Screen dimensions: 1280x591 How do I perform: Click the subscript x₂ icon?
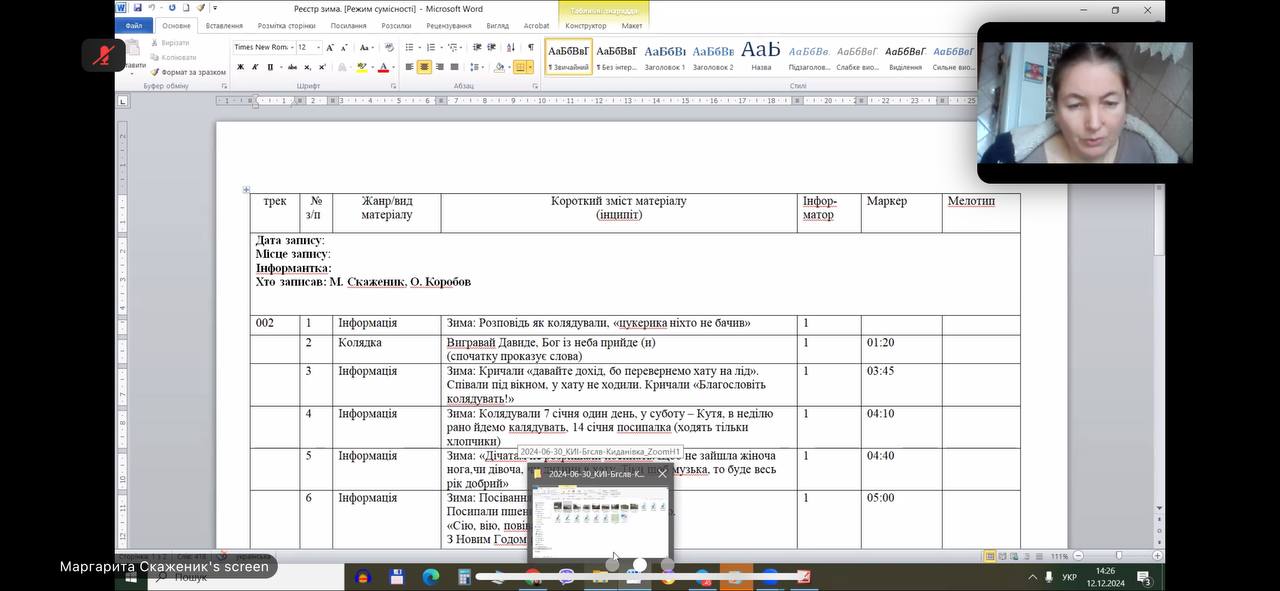coord(307,67)
